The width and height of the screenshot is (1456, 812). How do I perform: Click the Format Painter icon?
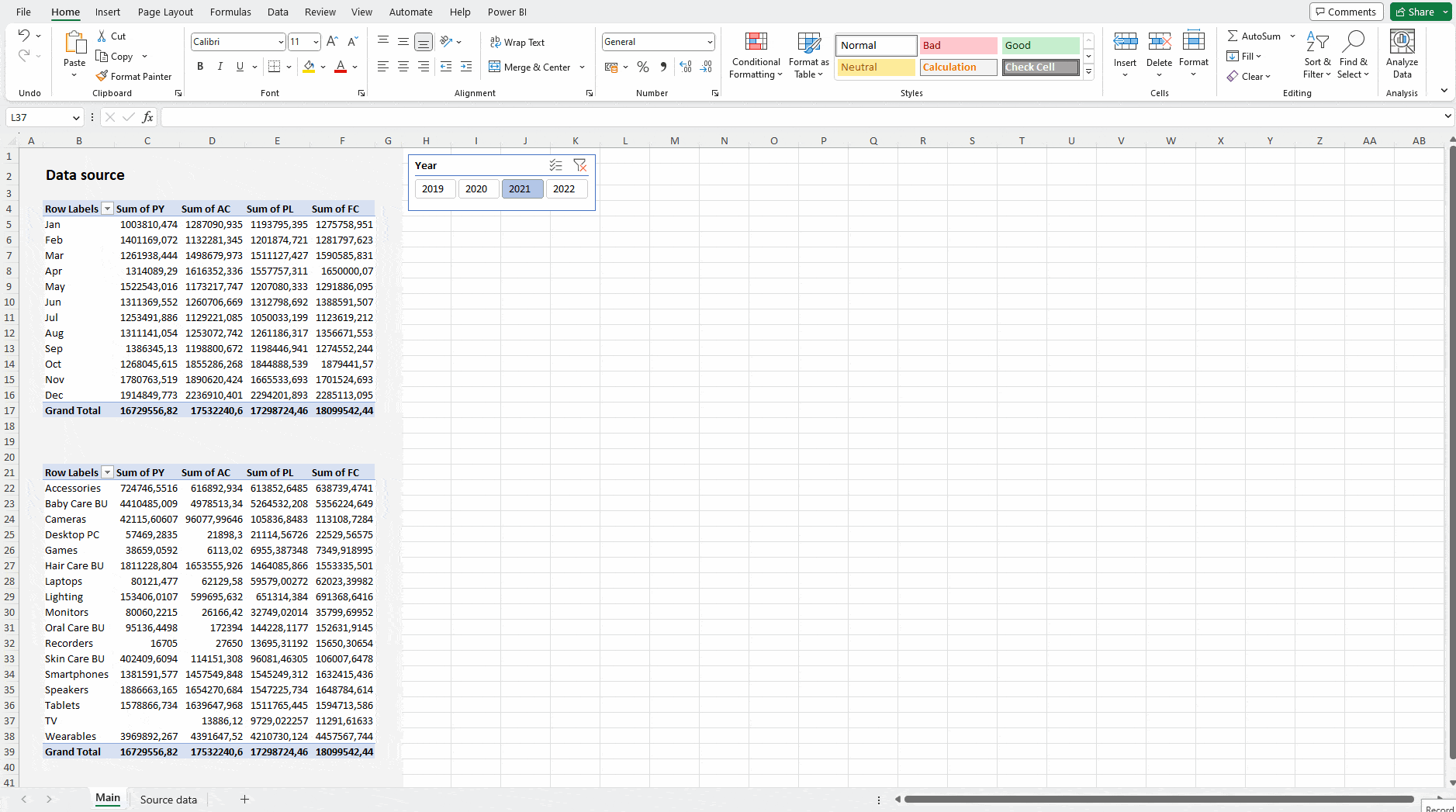click(102, 76)
